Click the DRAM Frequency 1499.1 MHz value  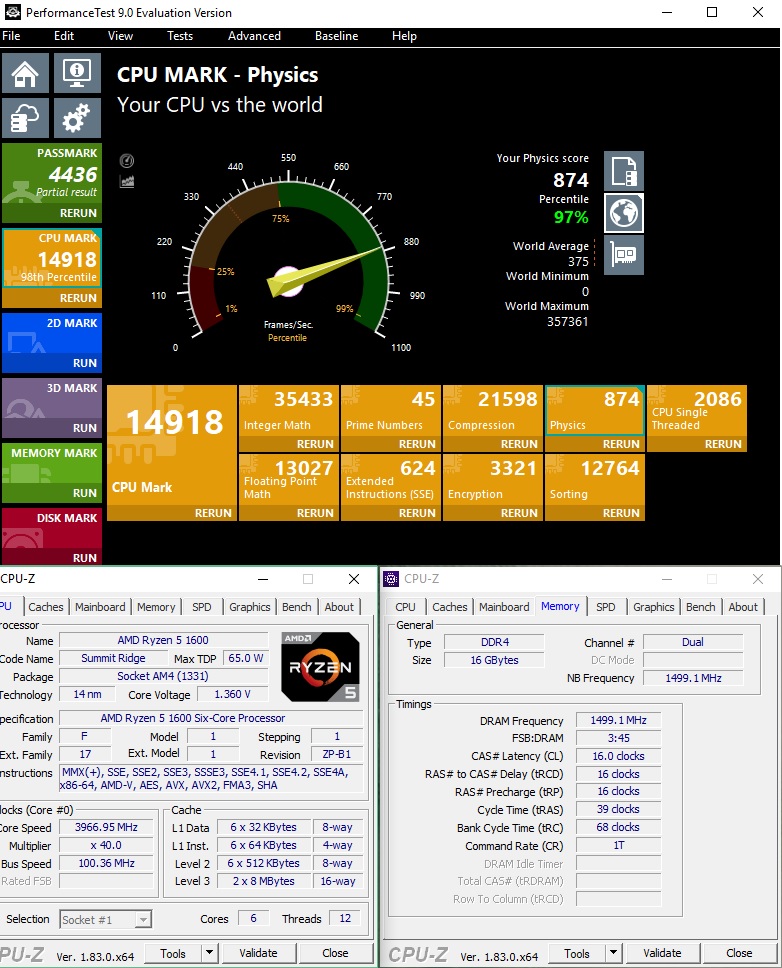[618, 720]
